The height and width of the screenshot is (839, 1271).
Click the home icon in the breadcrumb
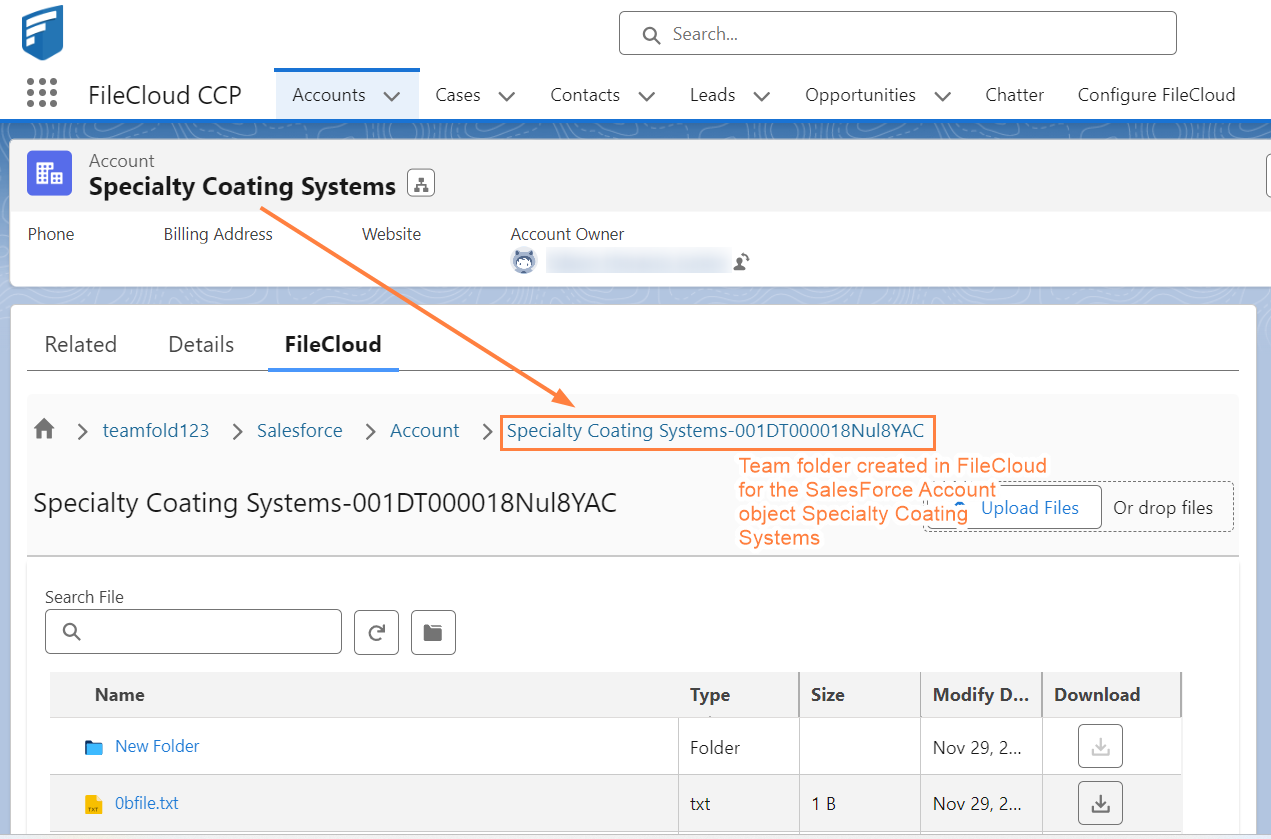pos(44,430)
